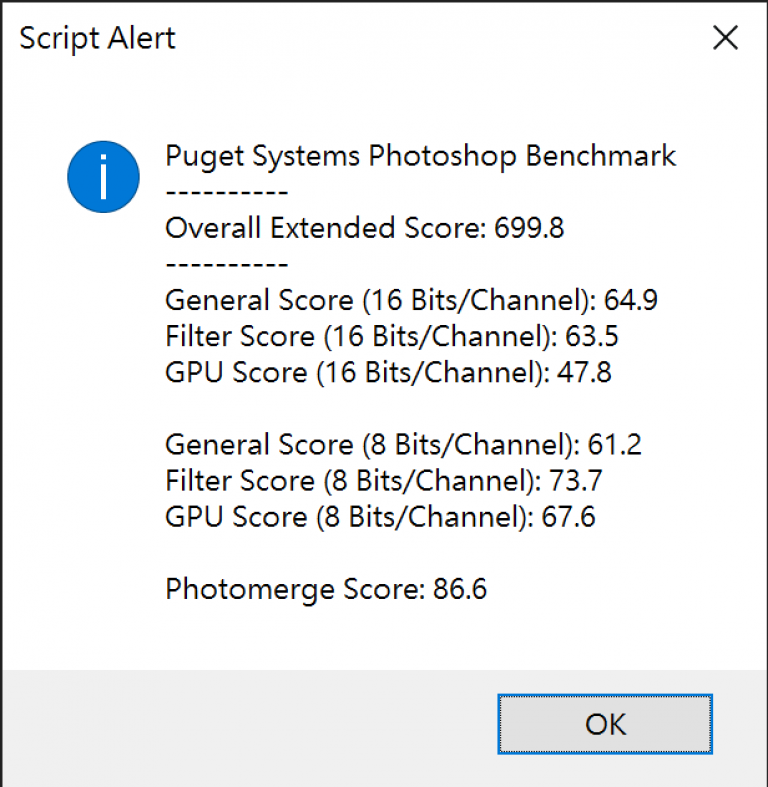Click the GPU Score 16 Bits/Channel line

(388, 372)
